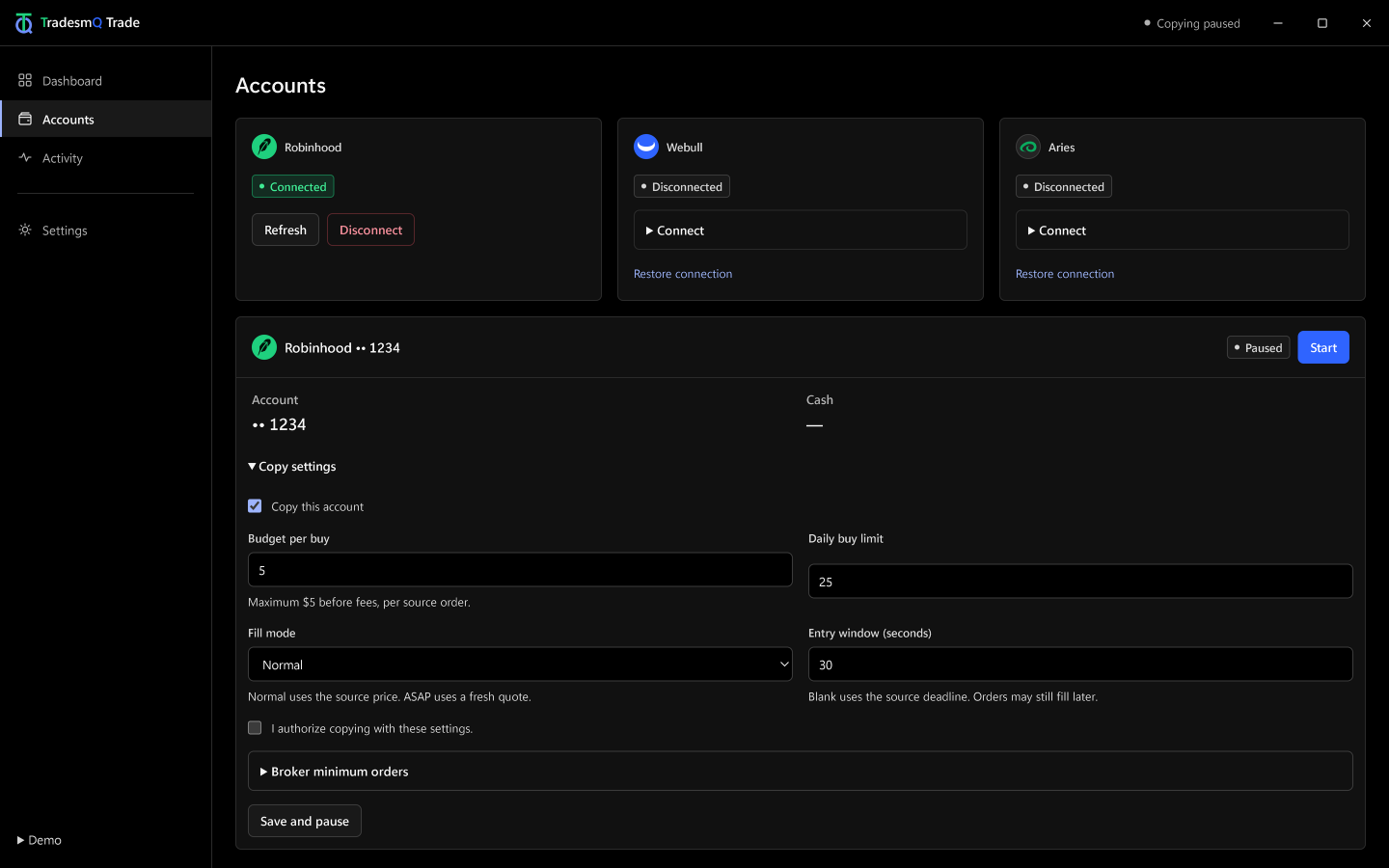This screenshot has height=868, width=1389.
Task: Select Accounts in the sidebar
Action: 106,119
